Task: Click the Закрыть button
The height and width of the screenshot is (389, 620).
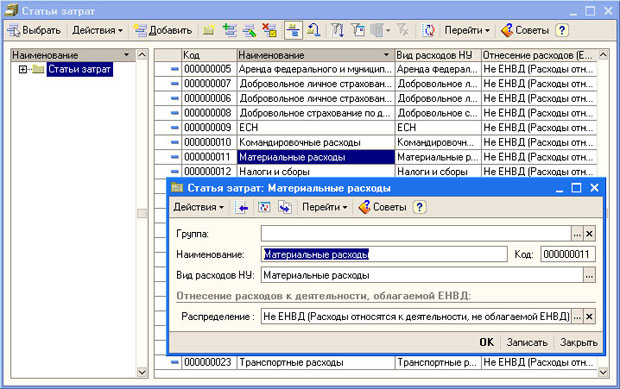Action: pos(578,342)
